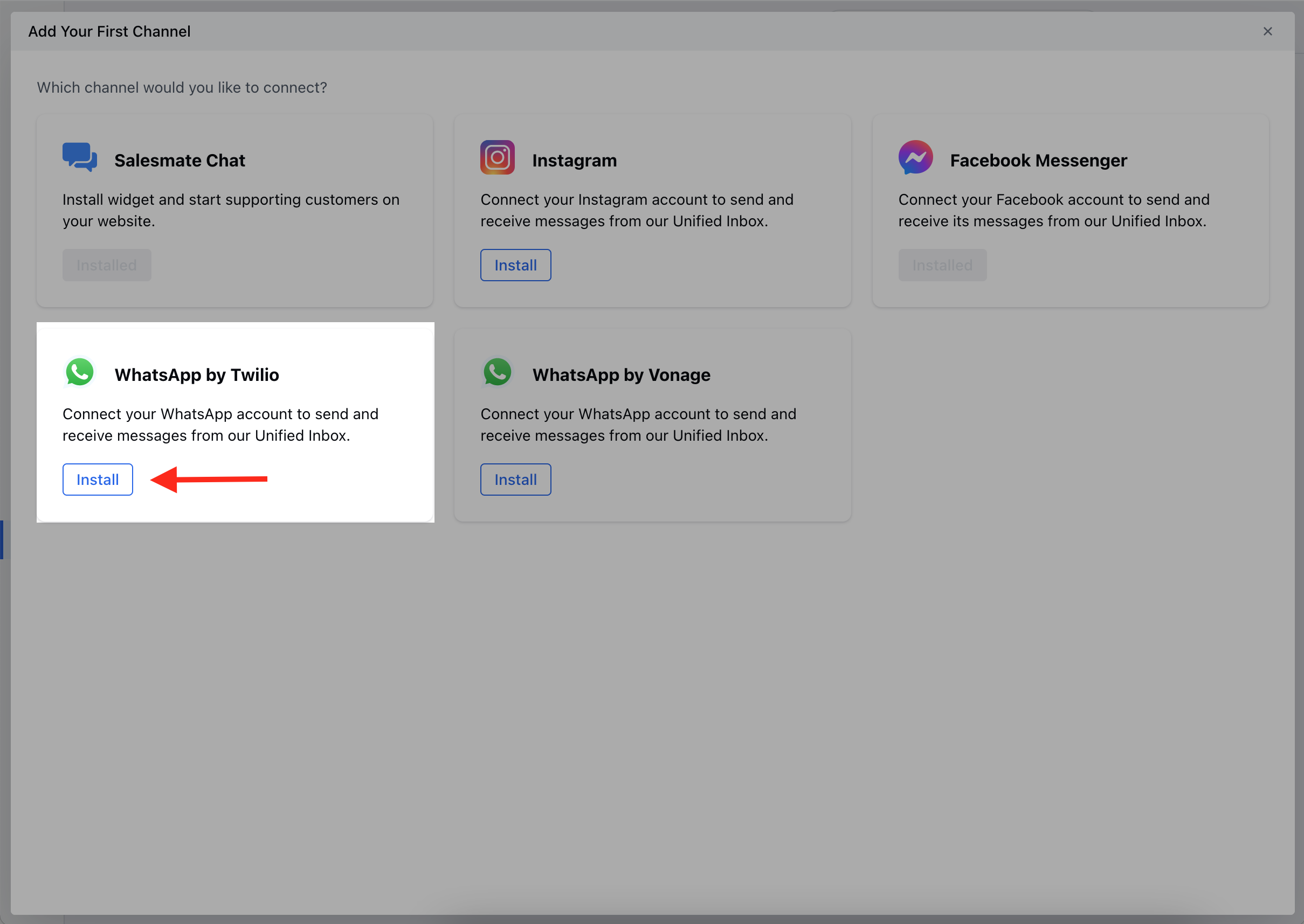The image size is (1304, 924).
Task: Click the Facebook Messenger logo icon
Action: click(915, 158)
